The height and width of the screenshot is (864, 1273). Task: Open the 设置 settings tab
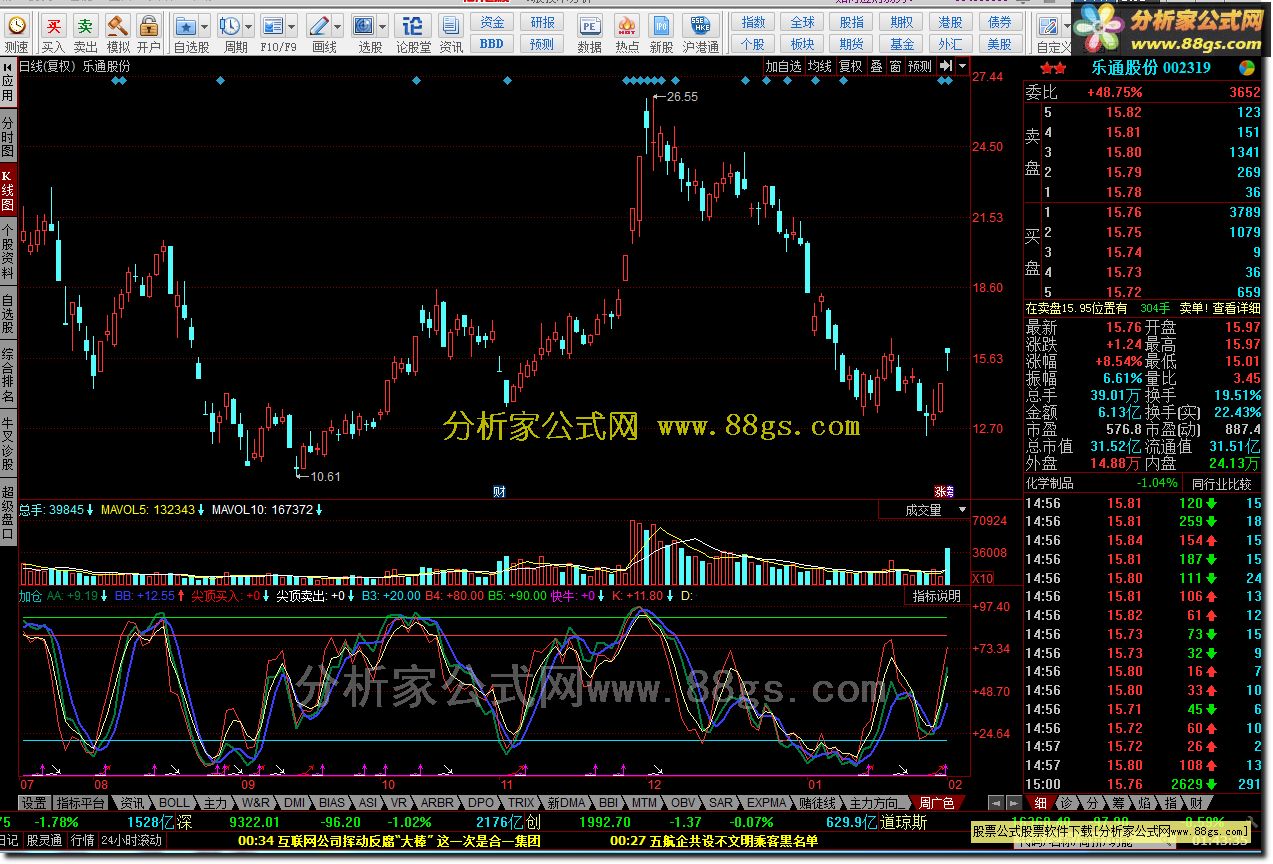point(34,803)
